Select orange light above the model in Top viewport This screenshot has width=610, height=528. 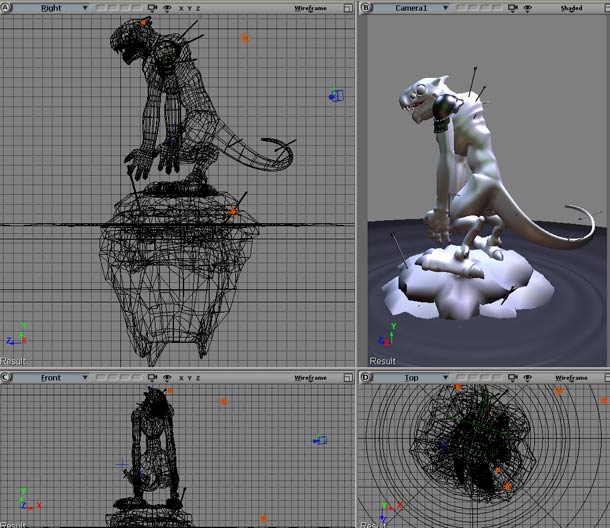pos(458,387)
